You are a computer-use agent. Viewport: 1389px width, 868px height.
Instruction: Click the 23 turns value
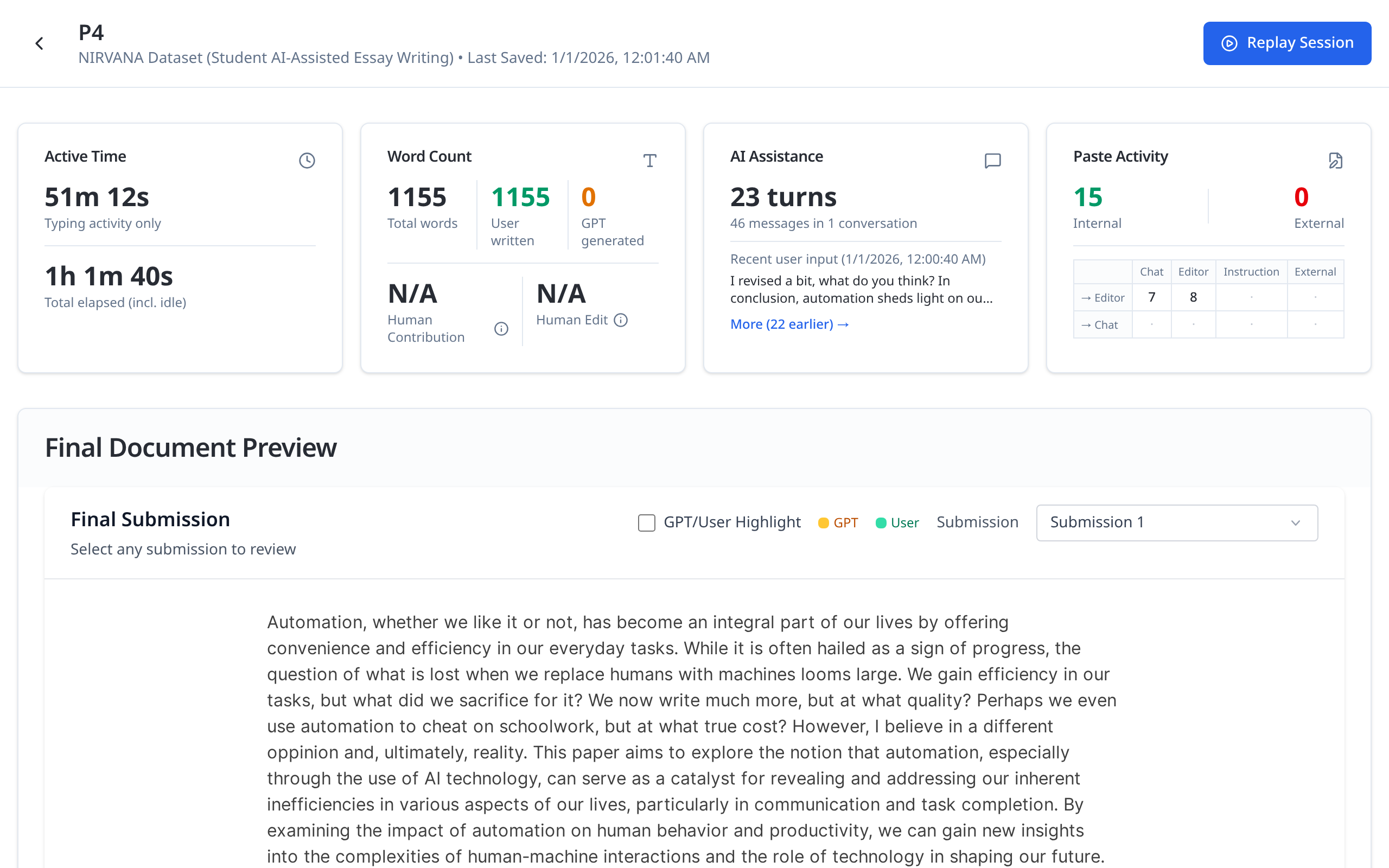click(x=783, y=197)
